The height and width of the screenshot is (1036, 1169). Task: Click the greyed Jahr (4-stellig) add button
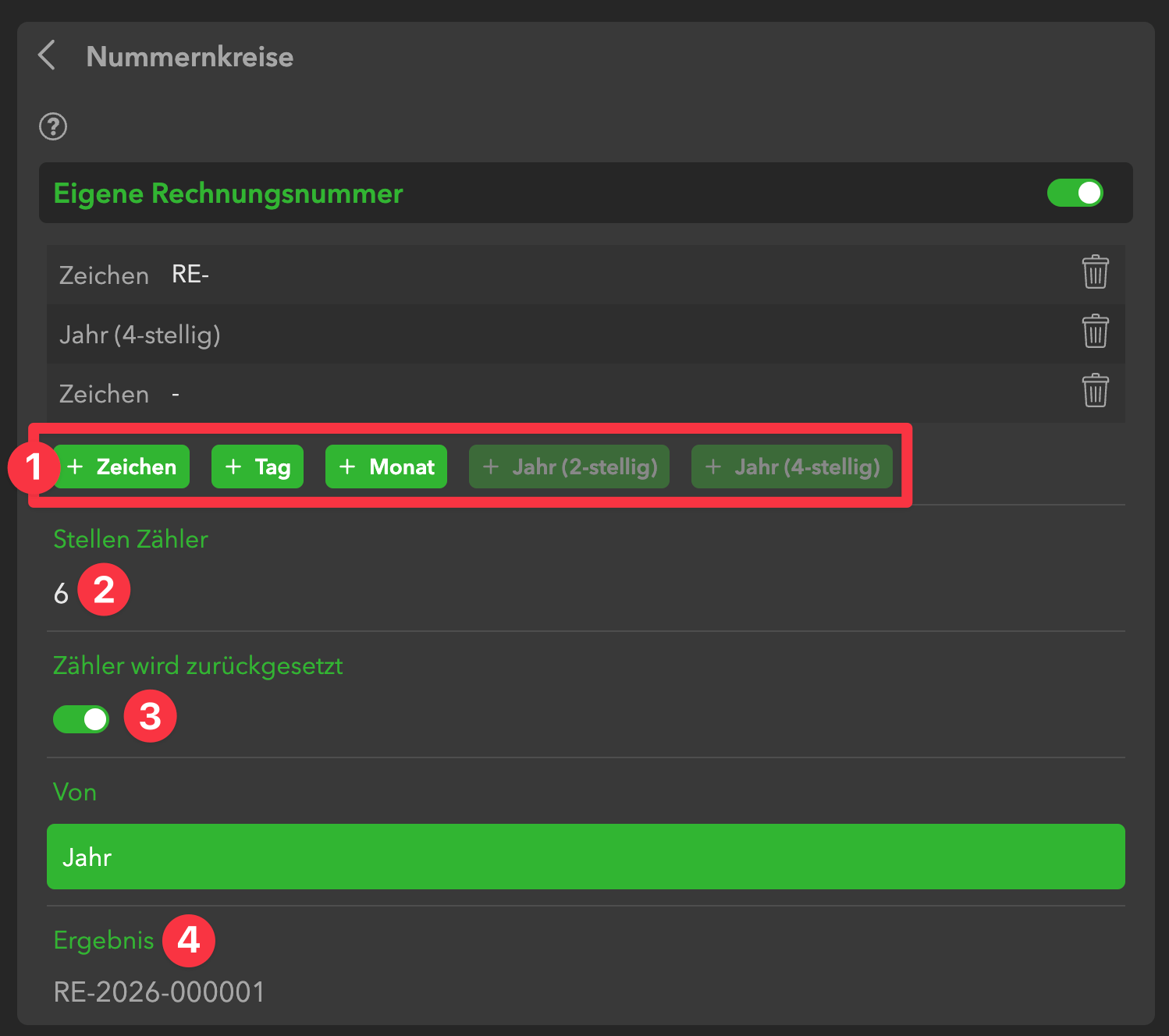coord(791,467)
